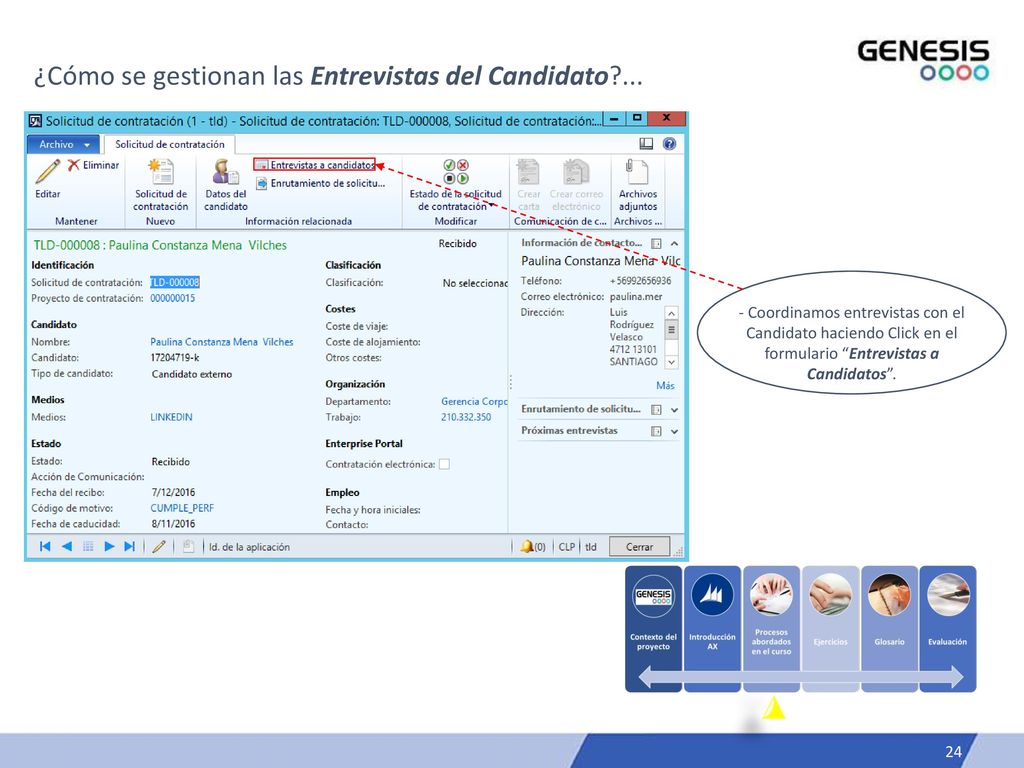The image size is (1024, 768).
Task: Click Próximas entrevistas panel options icon
Action: point(656,431)
